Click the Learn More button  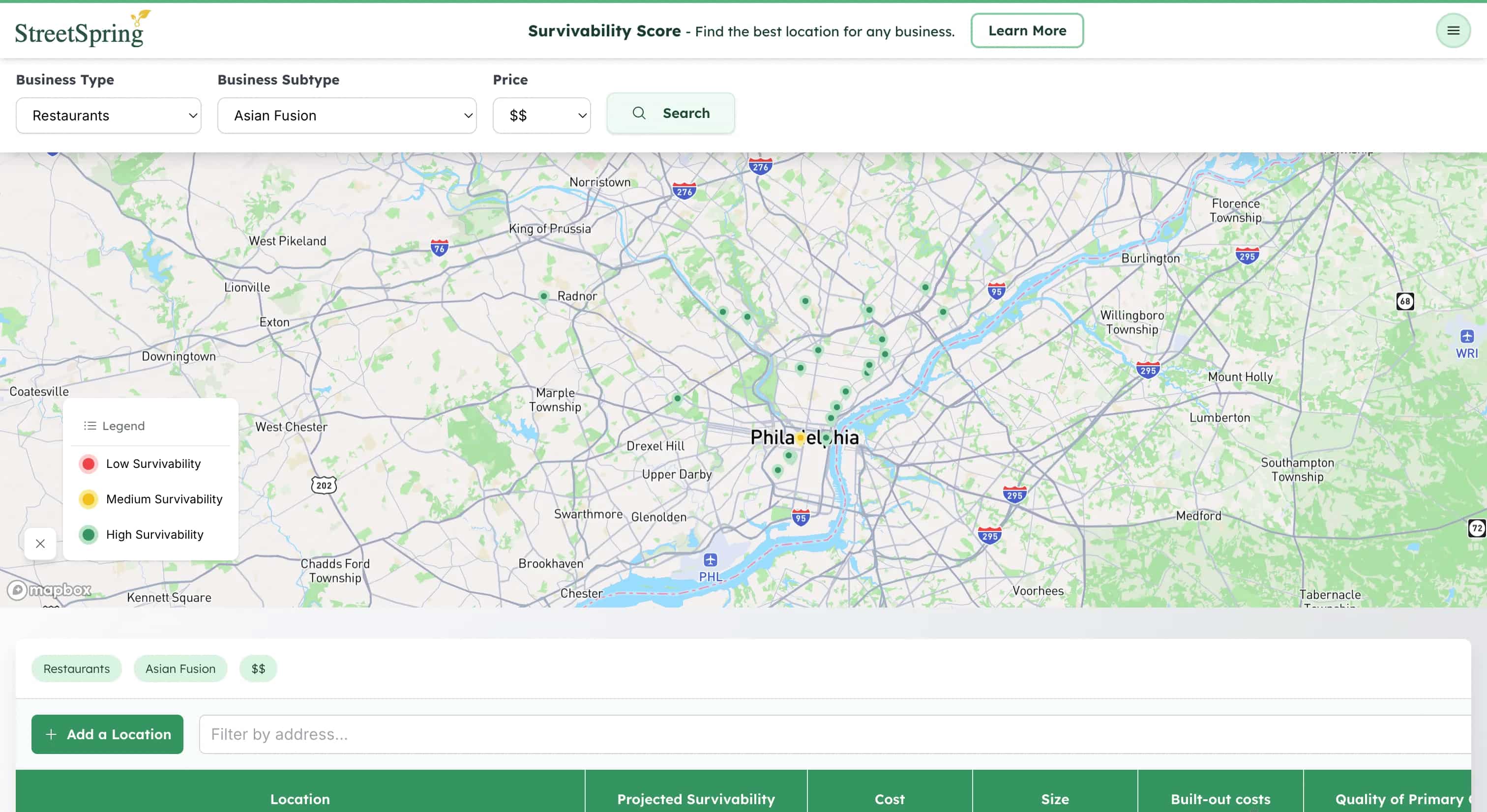click(1027, 30)
